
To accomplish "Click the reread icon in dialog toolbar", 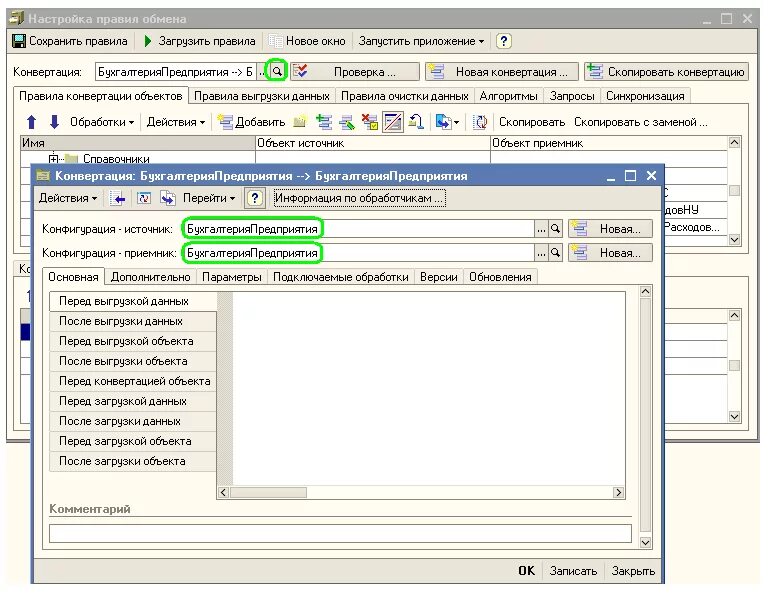I will [x=144, y=198].
